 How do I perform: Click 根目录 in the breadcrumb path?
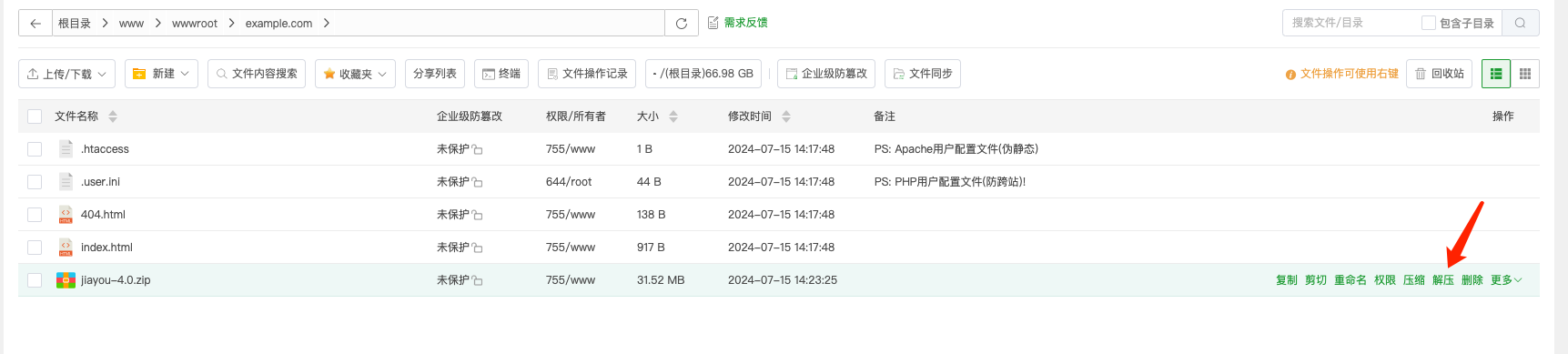(75, 24)
